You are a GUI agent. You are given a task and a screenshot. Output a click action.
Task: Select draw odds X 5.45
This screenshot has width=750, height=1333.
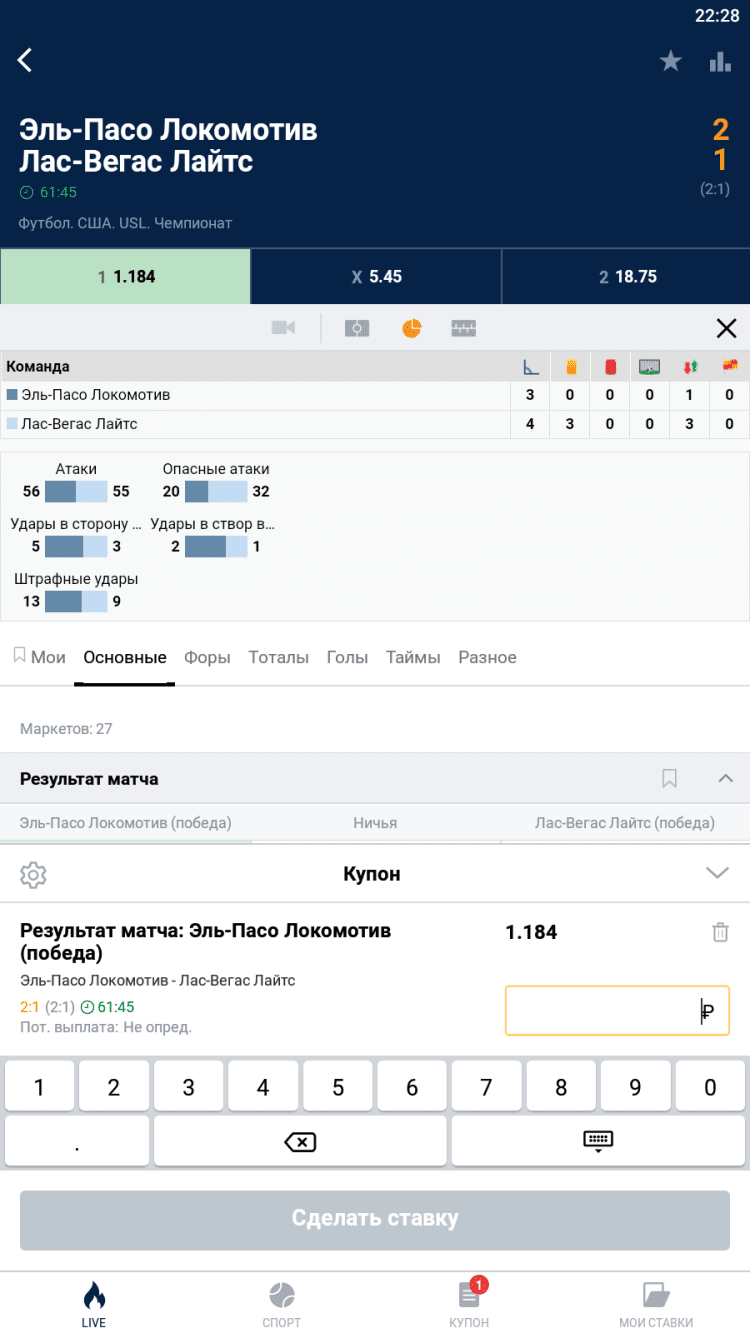pos(375,276)
